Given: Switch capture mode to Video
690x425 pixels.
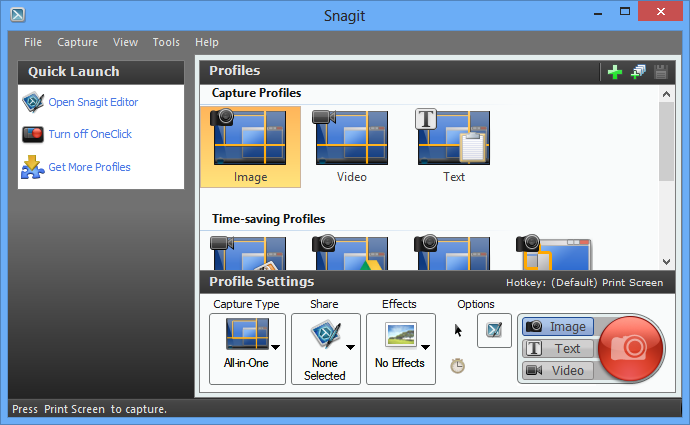Looking at the screenshot, I should pos(558,370).
